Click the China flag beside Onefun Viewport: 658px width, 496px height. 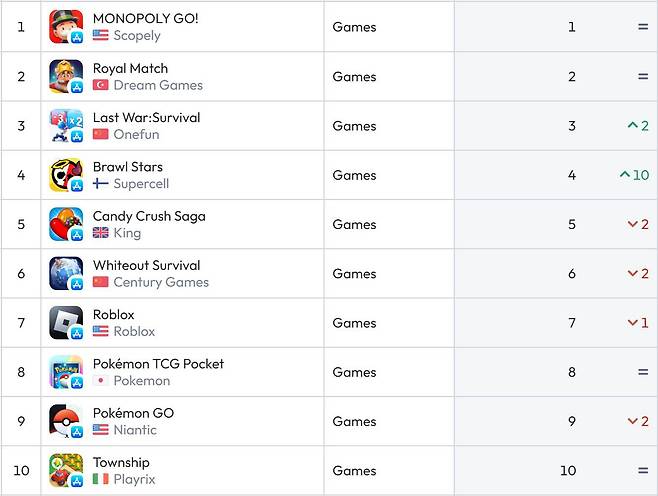click(101, 134)
